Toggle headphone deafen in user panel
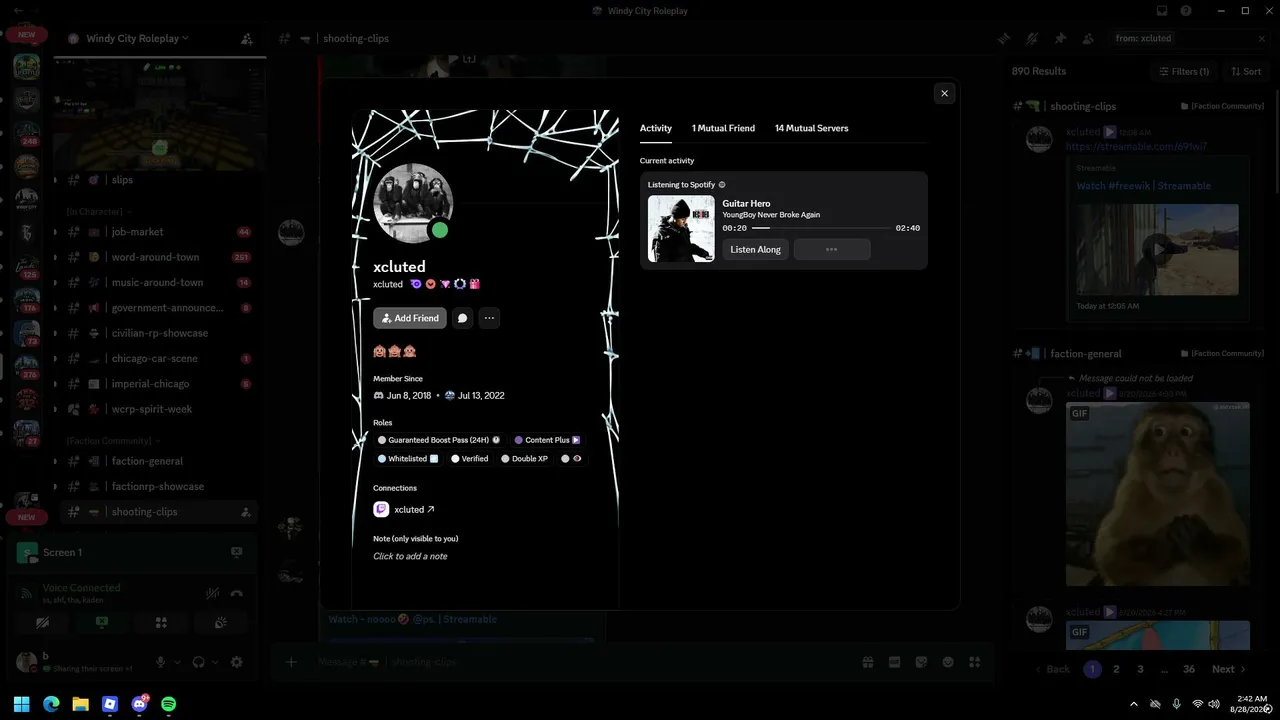The image size is (1280, 720). point(198,662)
